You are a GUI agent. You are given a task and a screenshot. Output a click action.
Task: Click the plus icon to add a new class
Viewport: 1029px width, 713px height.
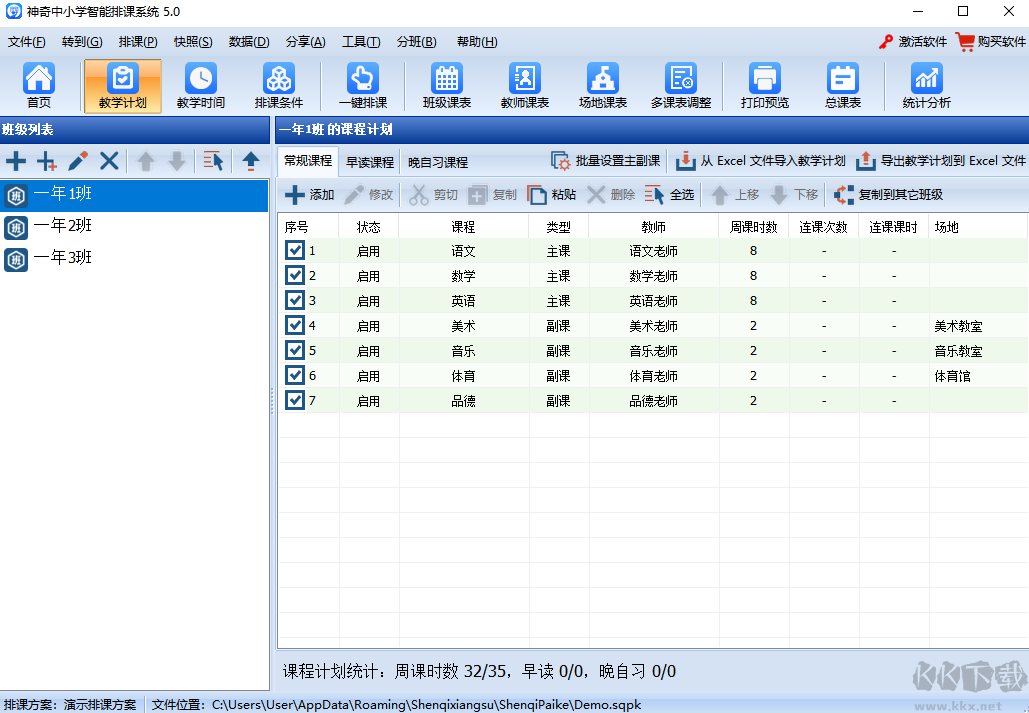(x=16, y=160)
